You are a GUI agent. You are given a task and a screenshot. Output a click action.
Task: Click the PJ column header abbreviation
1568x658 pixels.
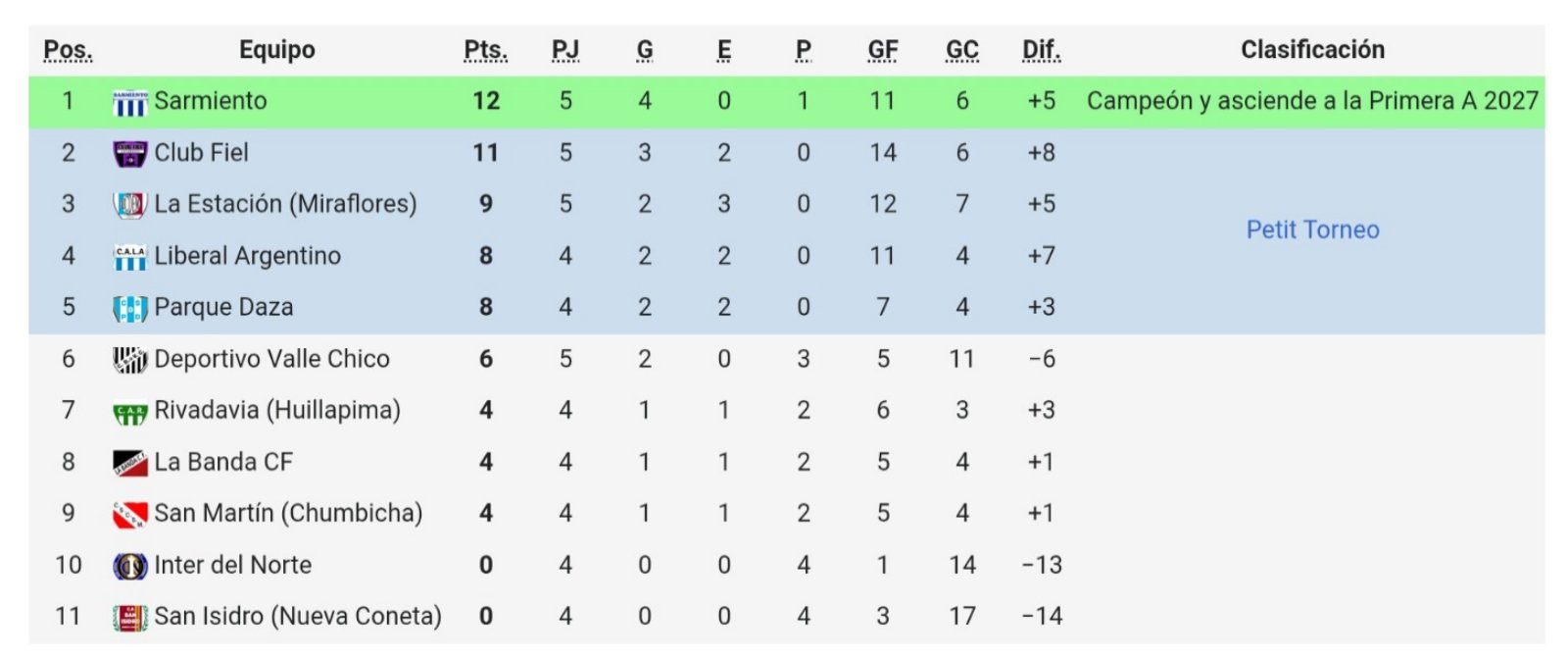565,50
